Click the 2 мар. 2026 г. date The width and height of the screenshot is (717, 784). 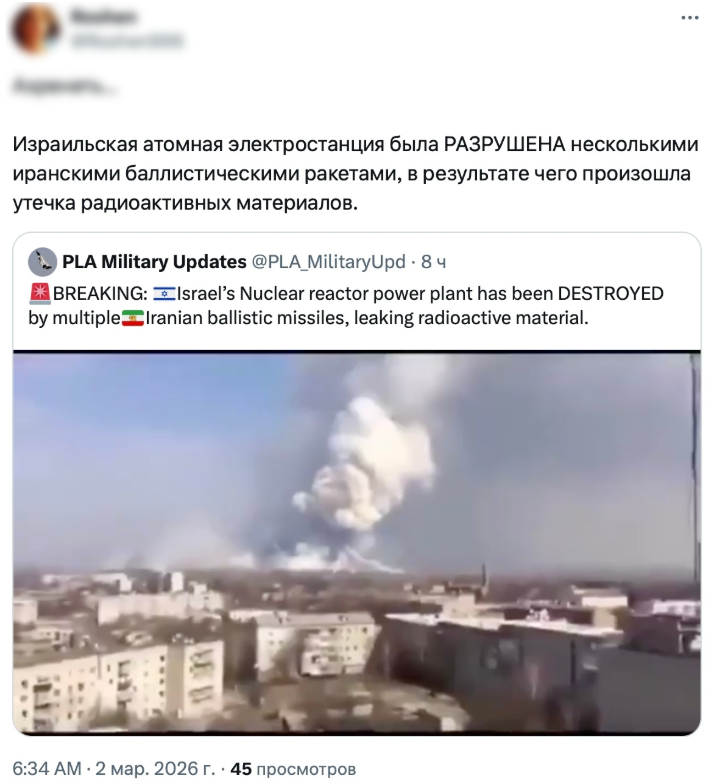point(155,768)
